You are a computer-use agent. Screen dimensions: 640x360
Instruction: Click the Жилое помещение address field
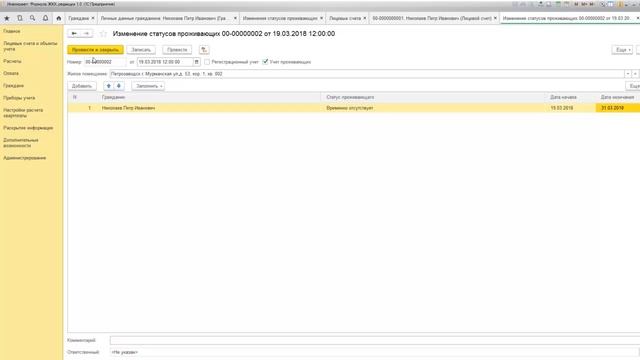[367, 74]
